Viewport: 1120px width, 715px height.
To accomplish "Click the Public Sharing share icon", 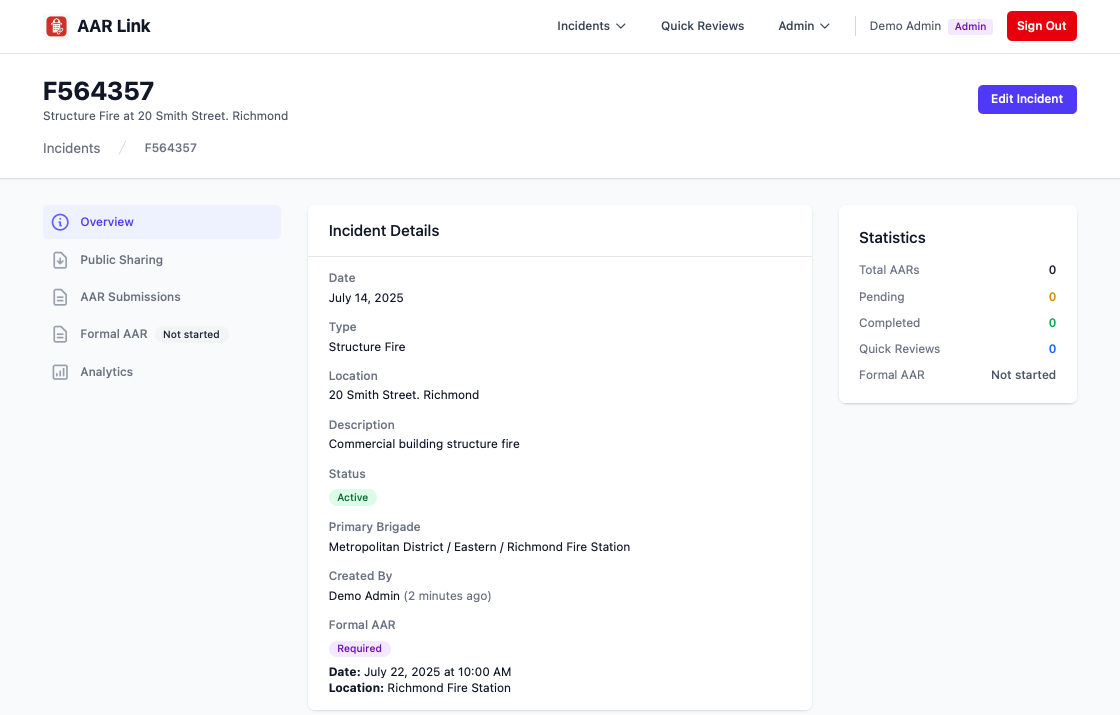I will coord(60,259).
